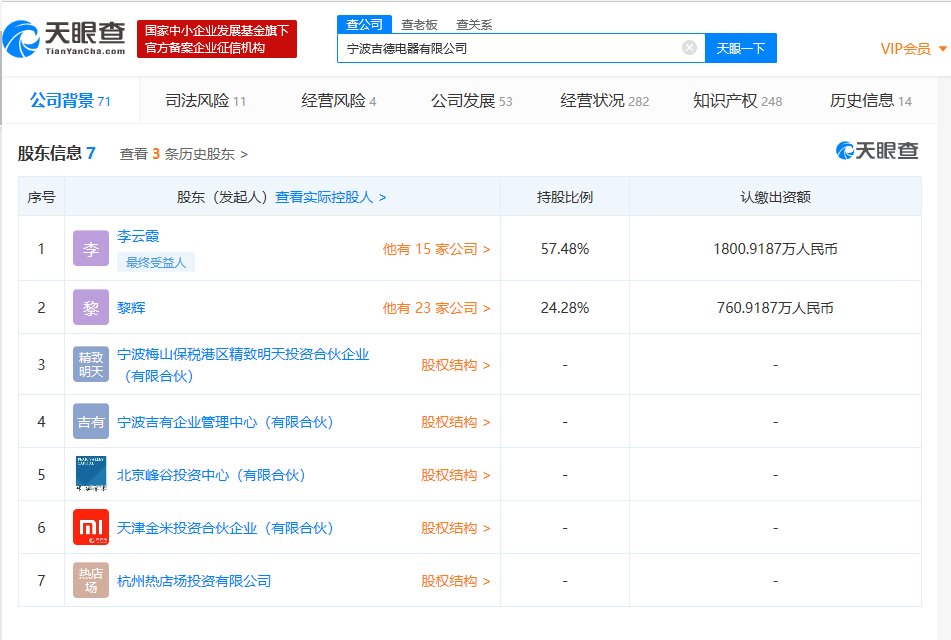Expand 他有 15 家公司 for 李云霞
The height and width of the screenshot is (640, 951).
click(437, 249)
